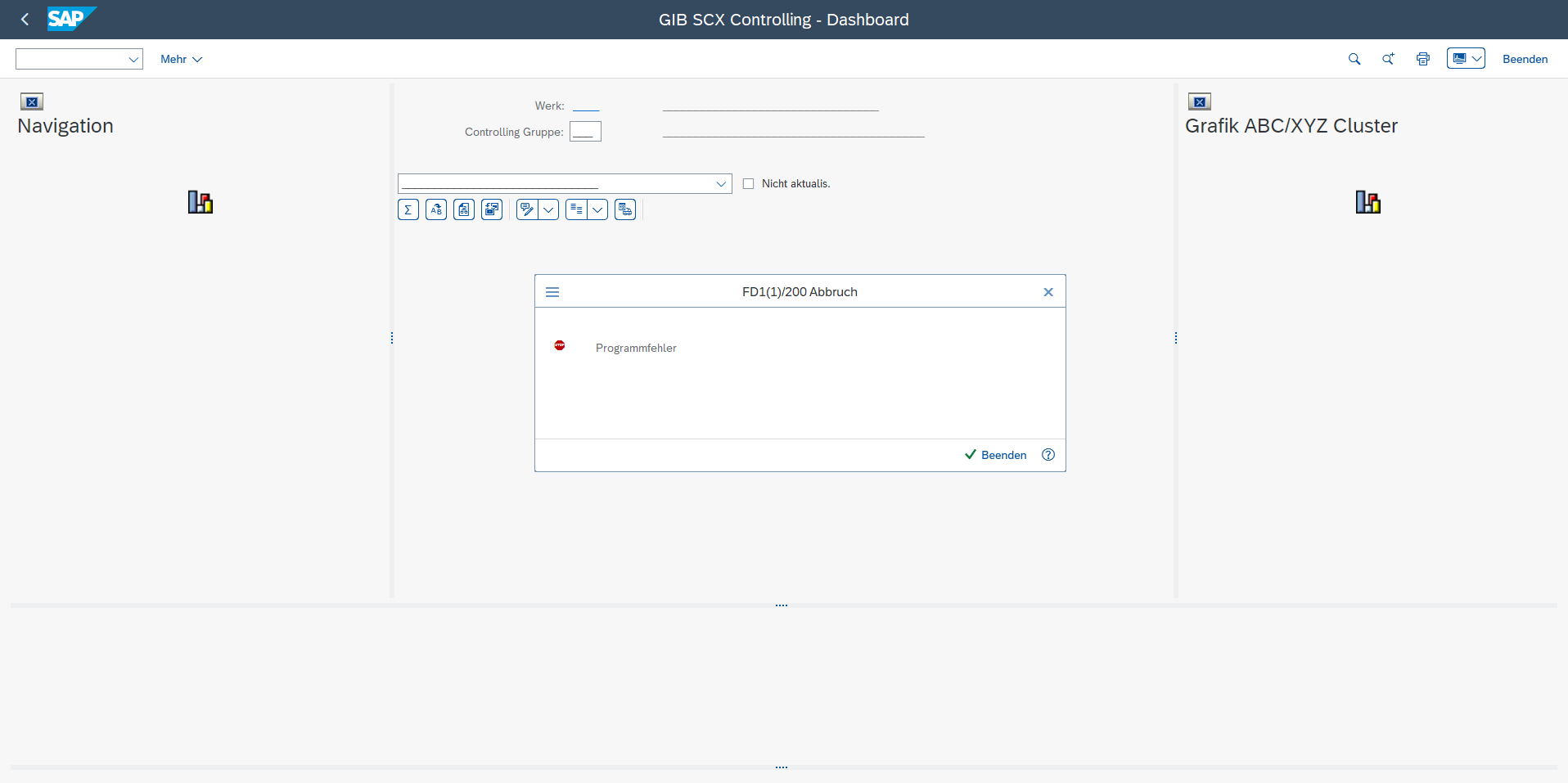Screen dimensions: 1568x783
Task: Expand the list layout button arrow
Action: 598,210
